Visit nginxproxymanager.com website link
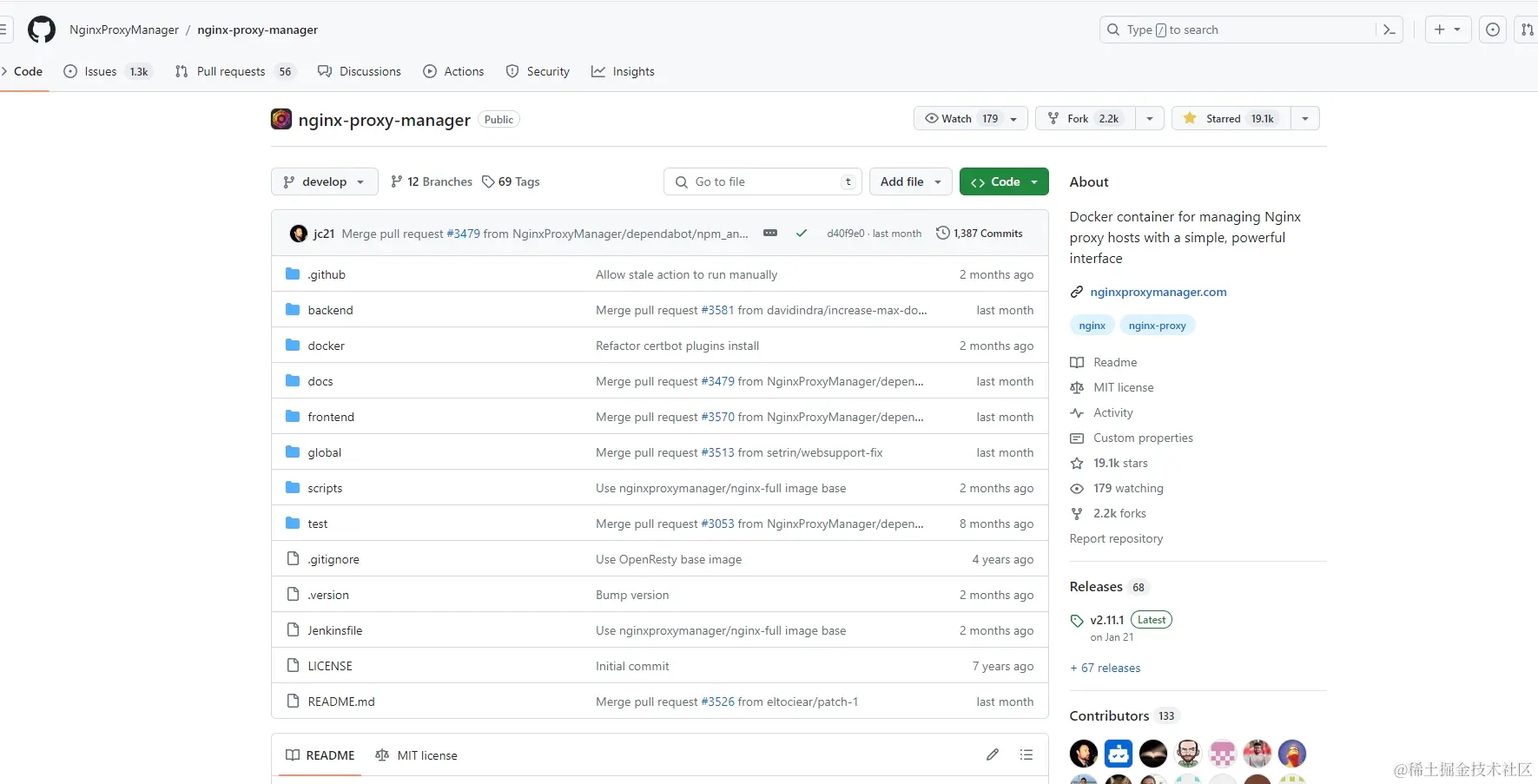The image size is (1538, 784). [1158, 292]
